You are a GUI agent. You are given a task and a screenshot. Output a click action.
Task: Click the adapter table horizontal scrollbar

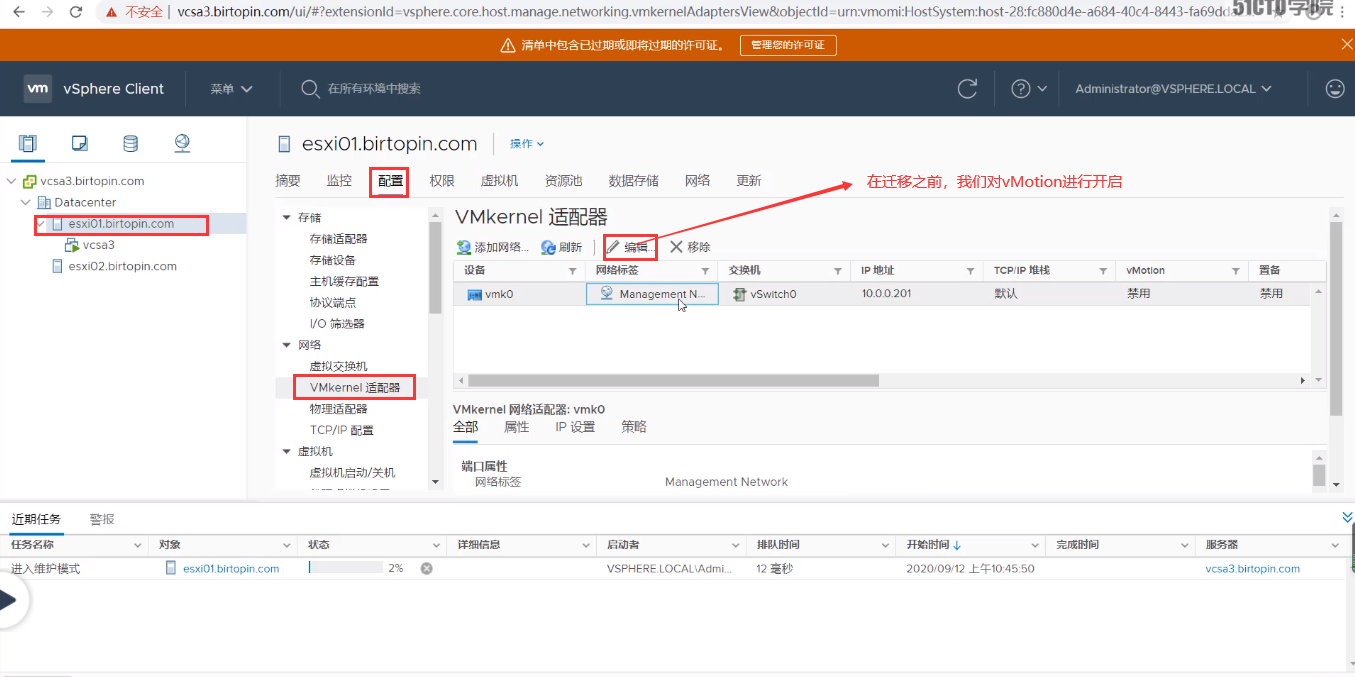coord(673,381)
